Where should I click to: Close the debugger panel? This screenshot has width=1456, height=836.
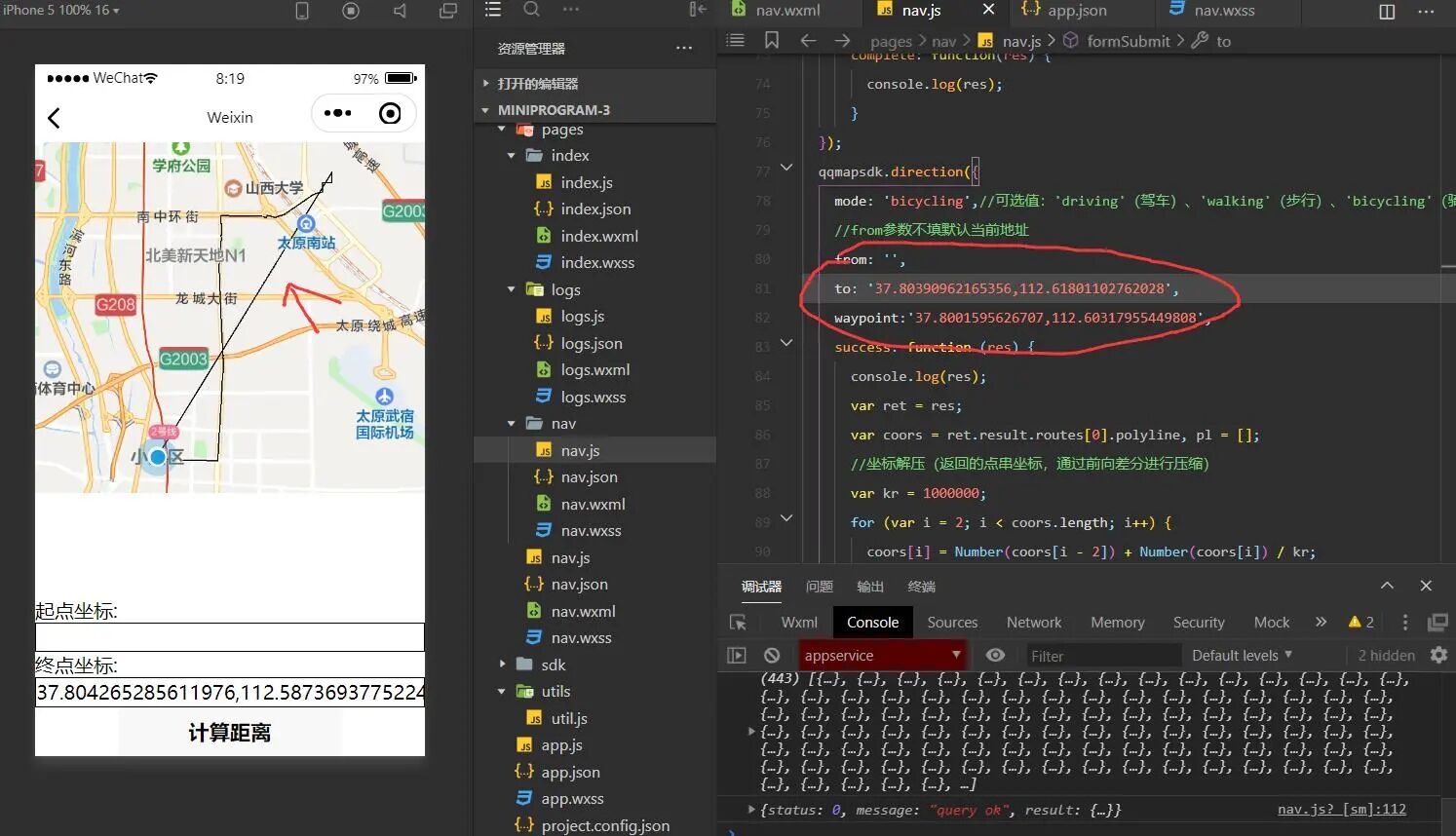coord(1426,586)
